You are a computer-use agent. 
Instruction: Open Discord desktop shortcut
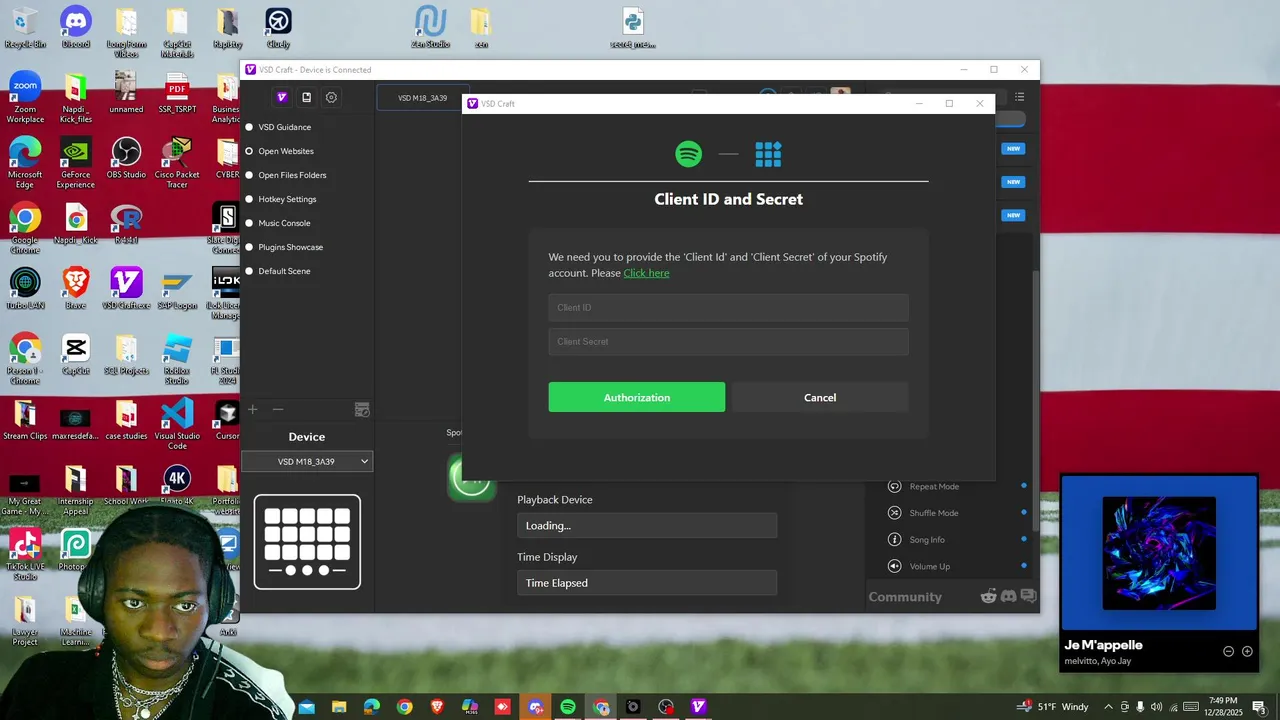click(76, 28)
